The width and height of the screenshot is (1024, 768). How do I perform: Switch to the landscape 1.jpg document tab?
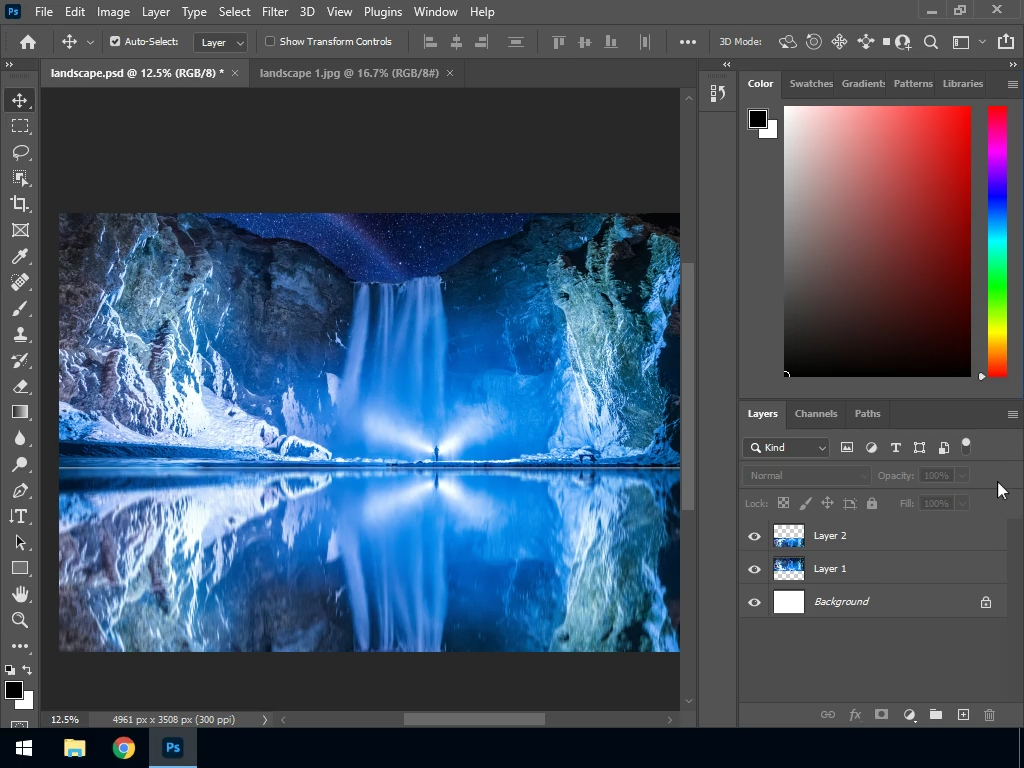pyautogui.click(x=349, y=73)
